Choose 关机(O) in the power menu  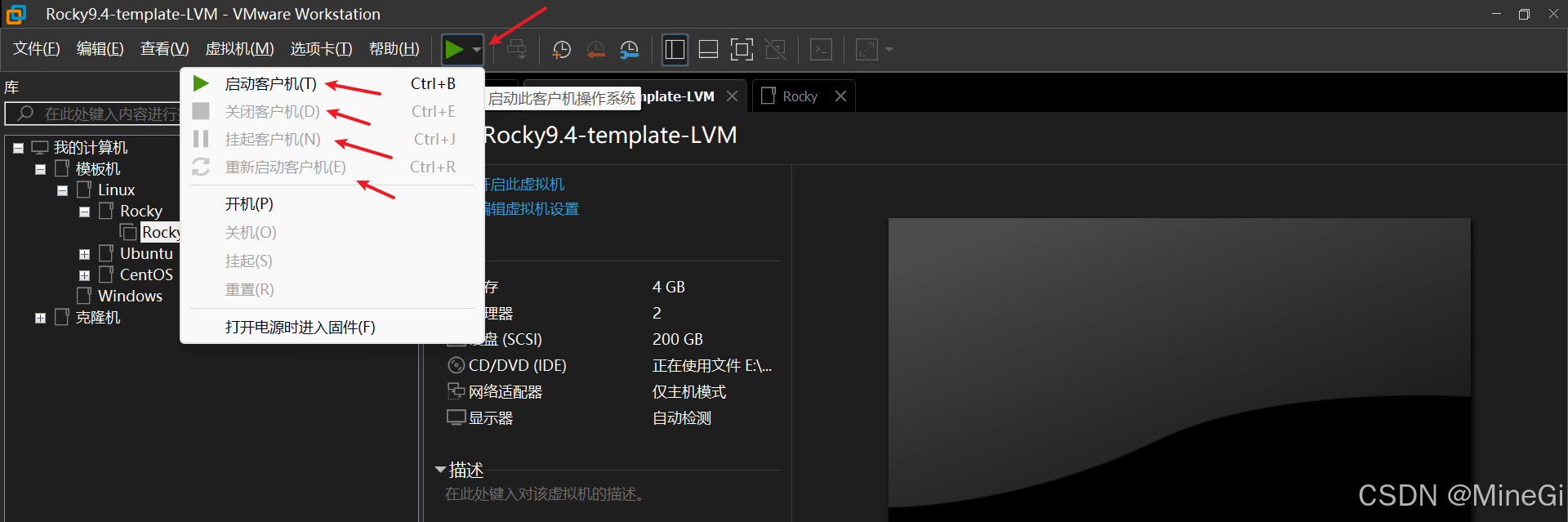[332, 233]
